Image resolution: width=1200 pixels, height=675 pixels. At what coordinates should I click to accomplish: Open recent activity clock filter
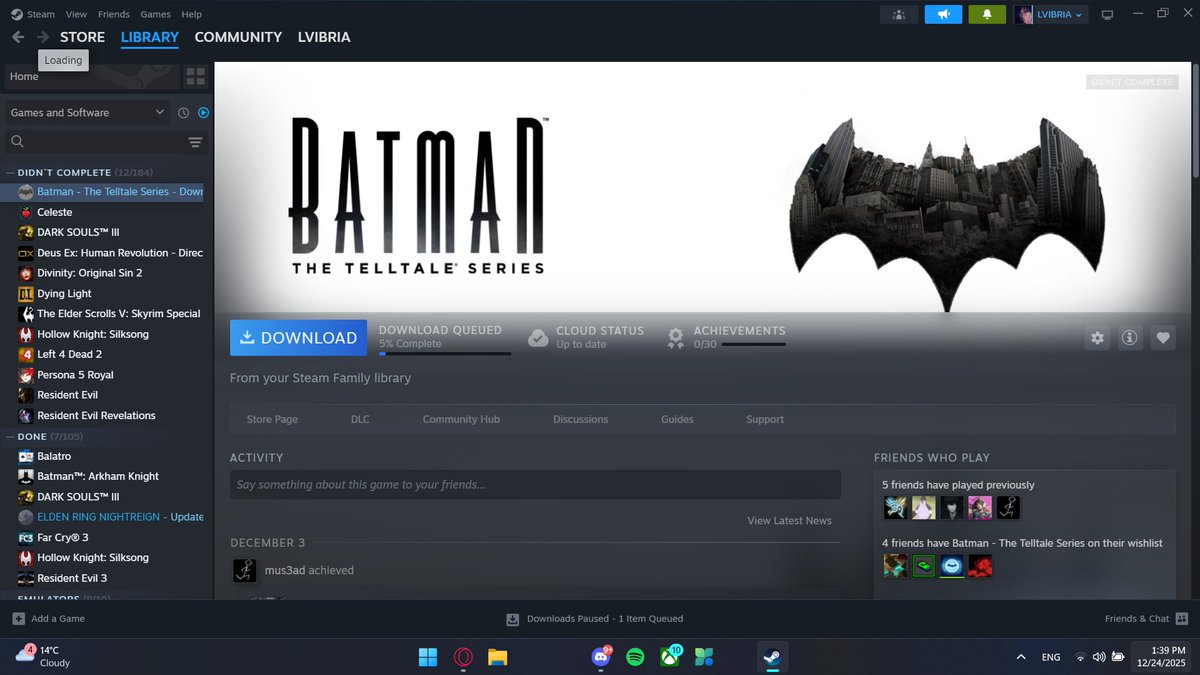click(x=184, y=113)
